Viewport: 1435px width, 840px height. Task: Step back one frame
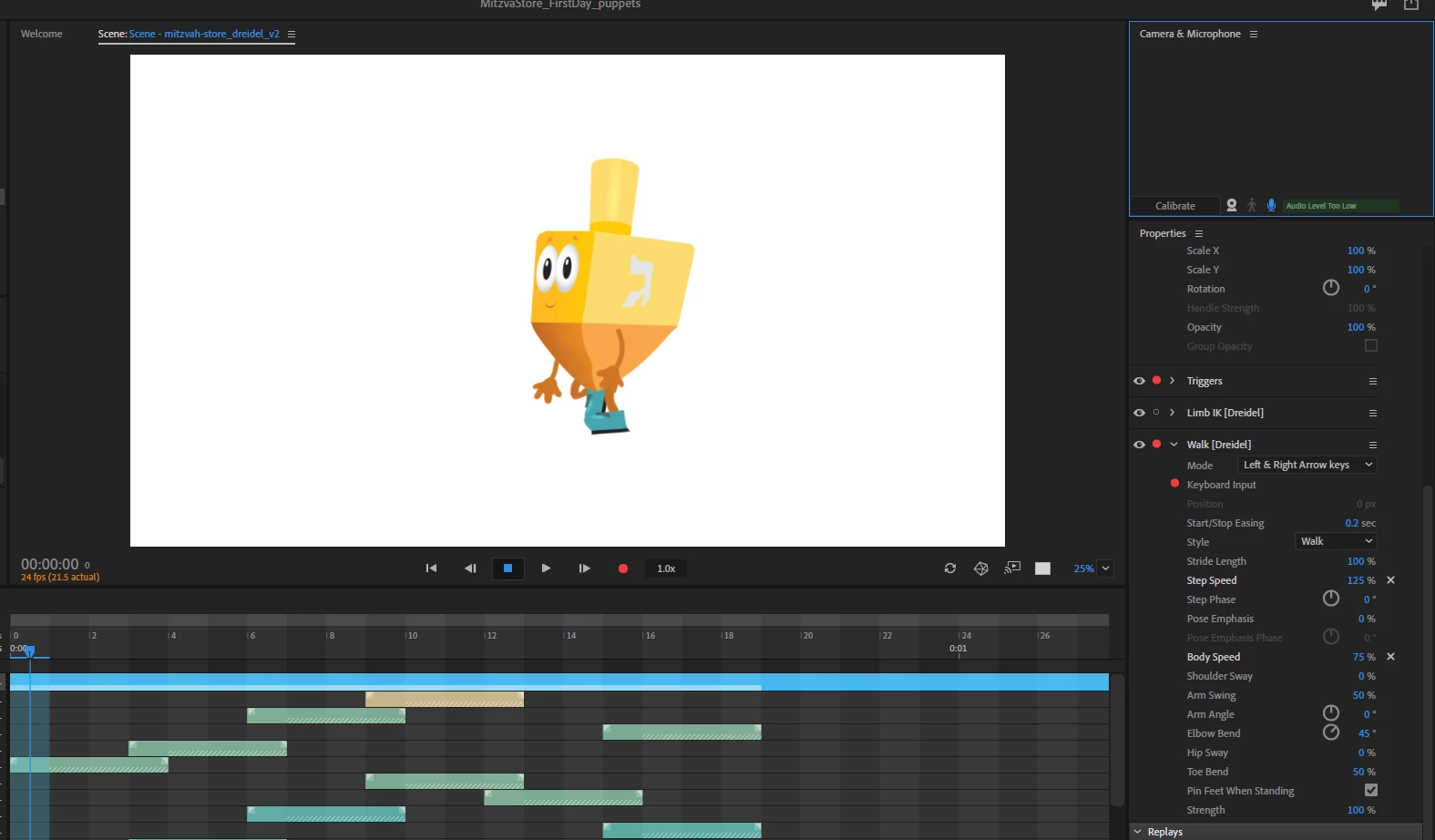pyautogui.click(x=470, y=569)
